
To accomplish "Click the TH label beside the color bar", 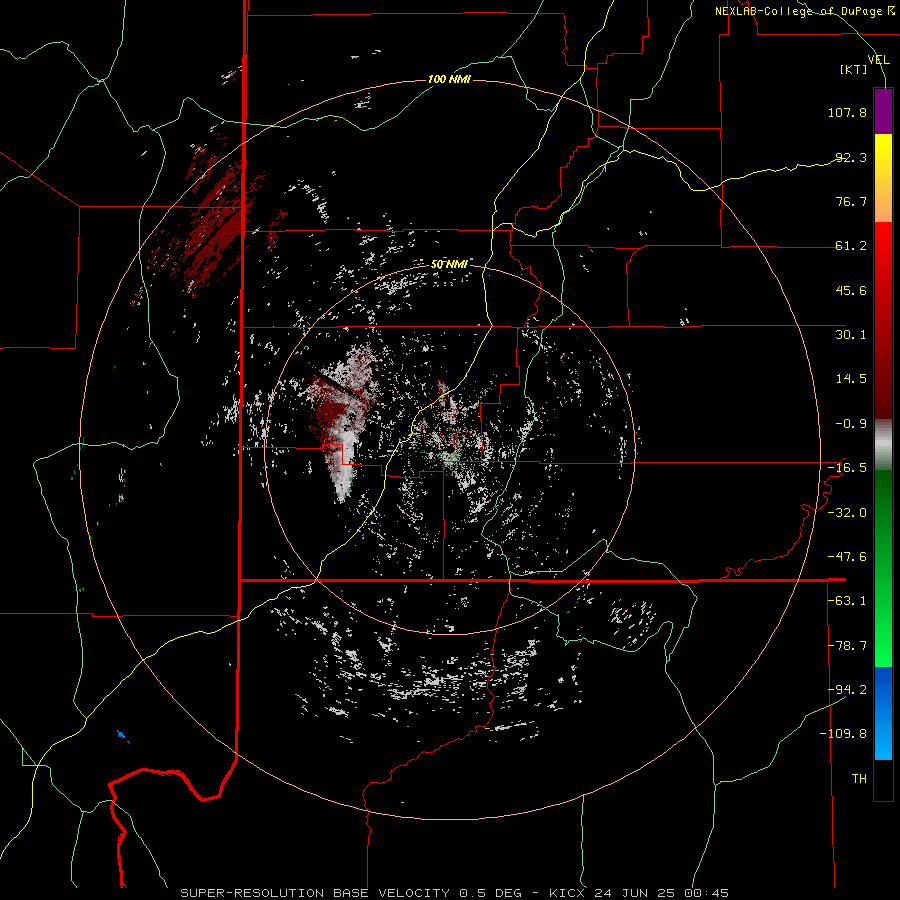I will (x=859, y=779).
